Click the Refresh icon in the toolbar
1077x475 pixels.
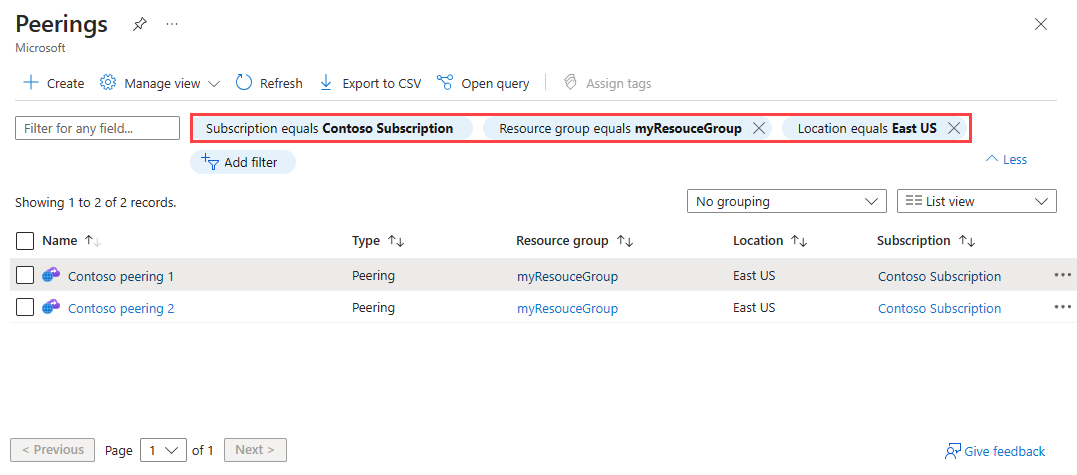244,83
